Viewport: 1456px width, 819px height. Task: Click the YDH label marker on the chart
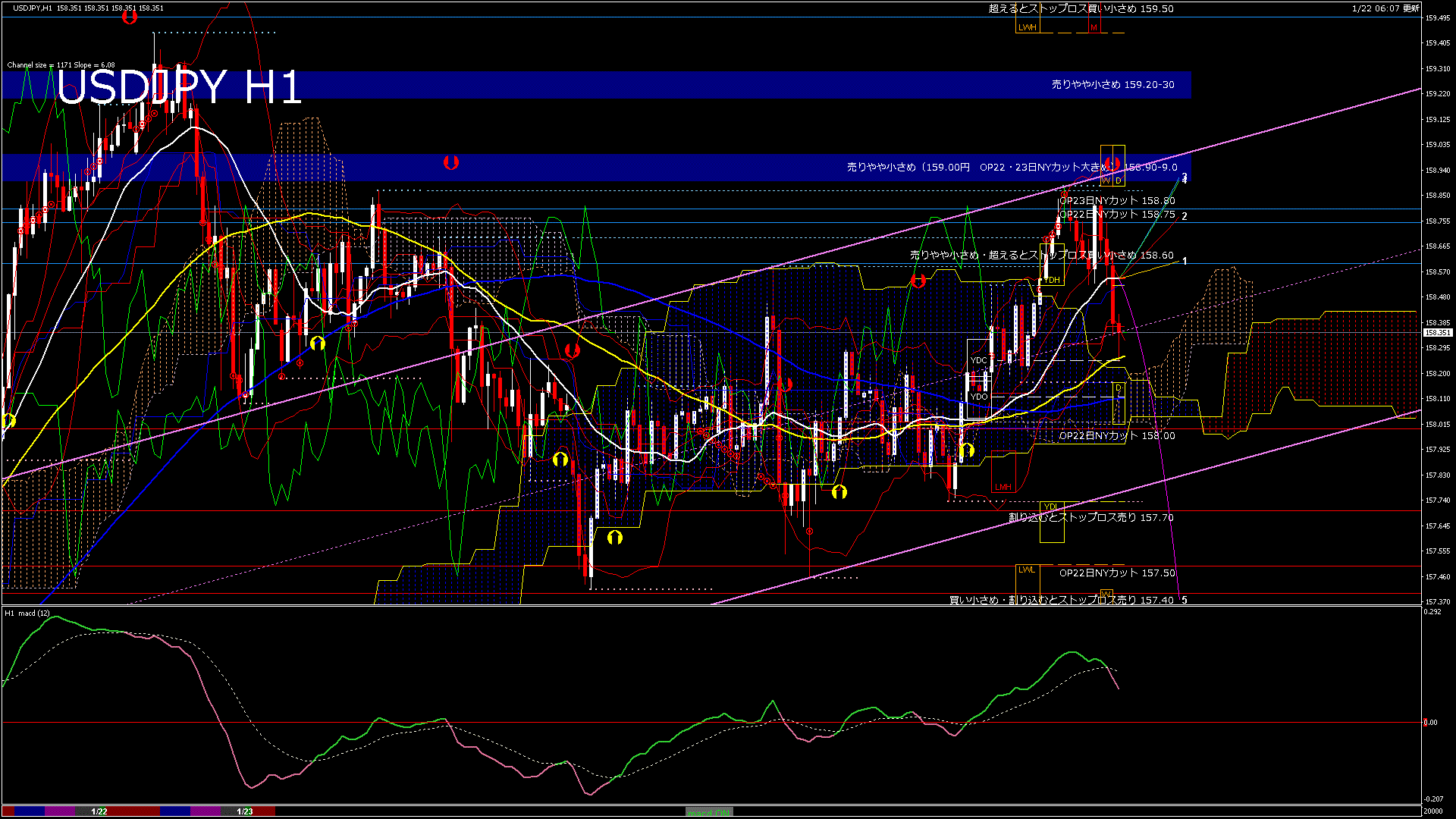1053,280
